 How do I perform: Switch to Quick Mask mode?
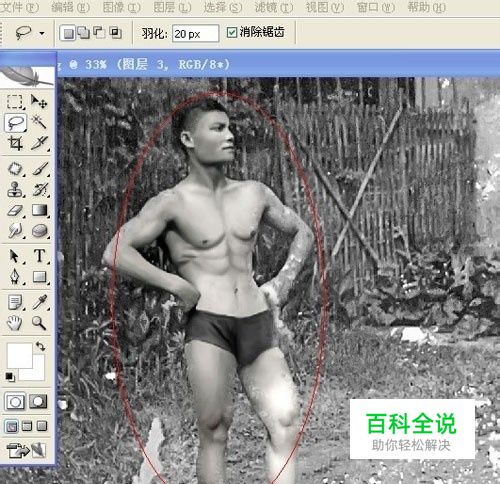coord(38,402)
